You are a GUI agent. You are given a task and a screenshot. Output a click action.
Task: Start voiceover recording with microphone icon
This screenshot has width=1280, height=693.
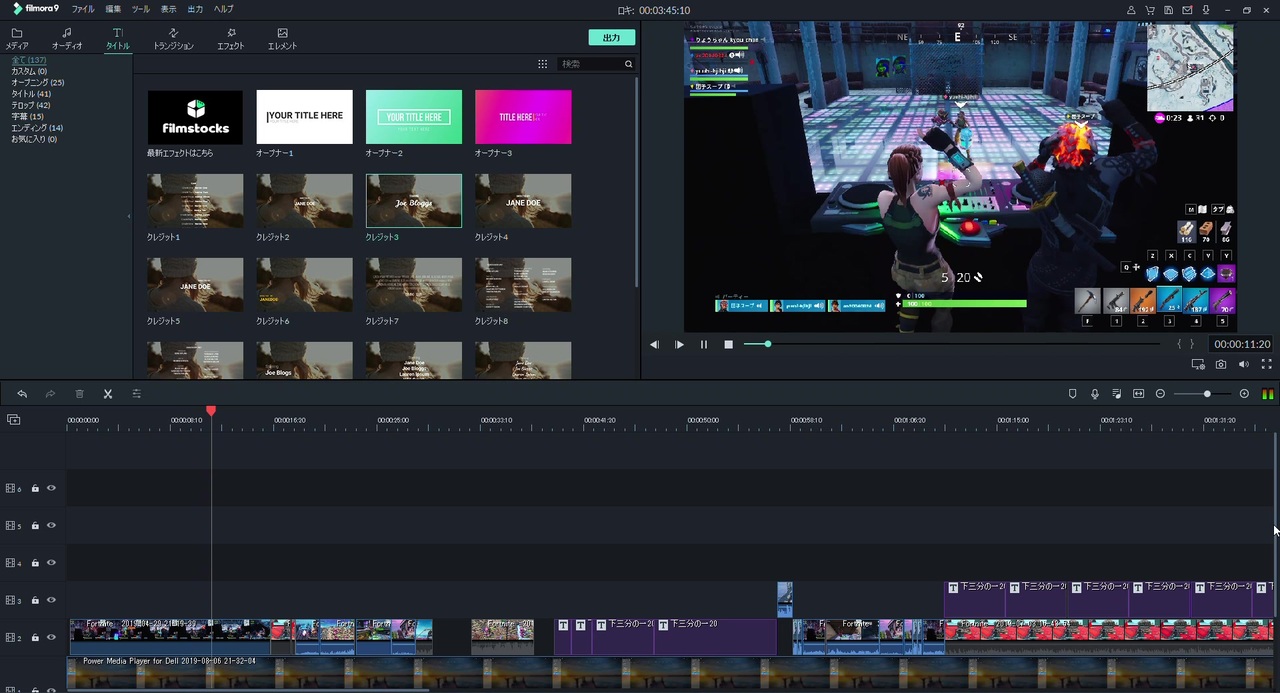(1095, 394)
